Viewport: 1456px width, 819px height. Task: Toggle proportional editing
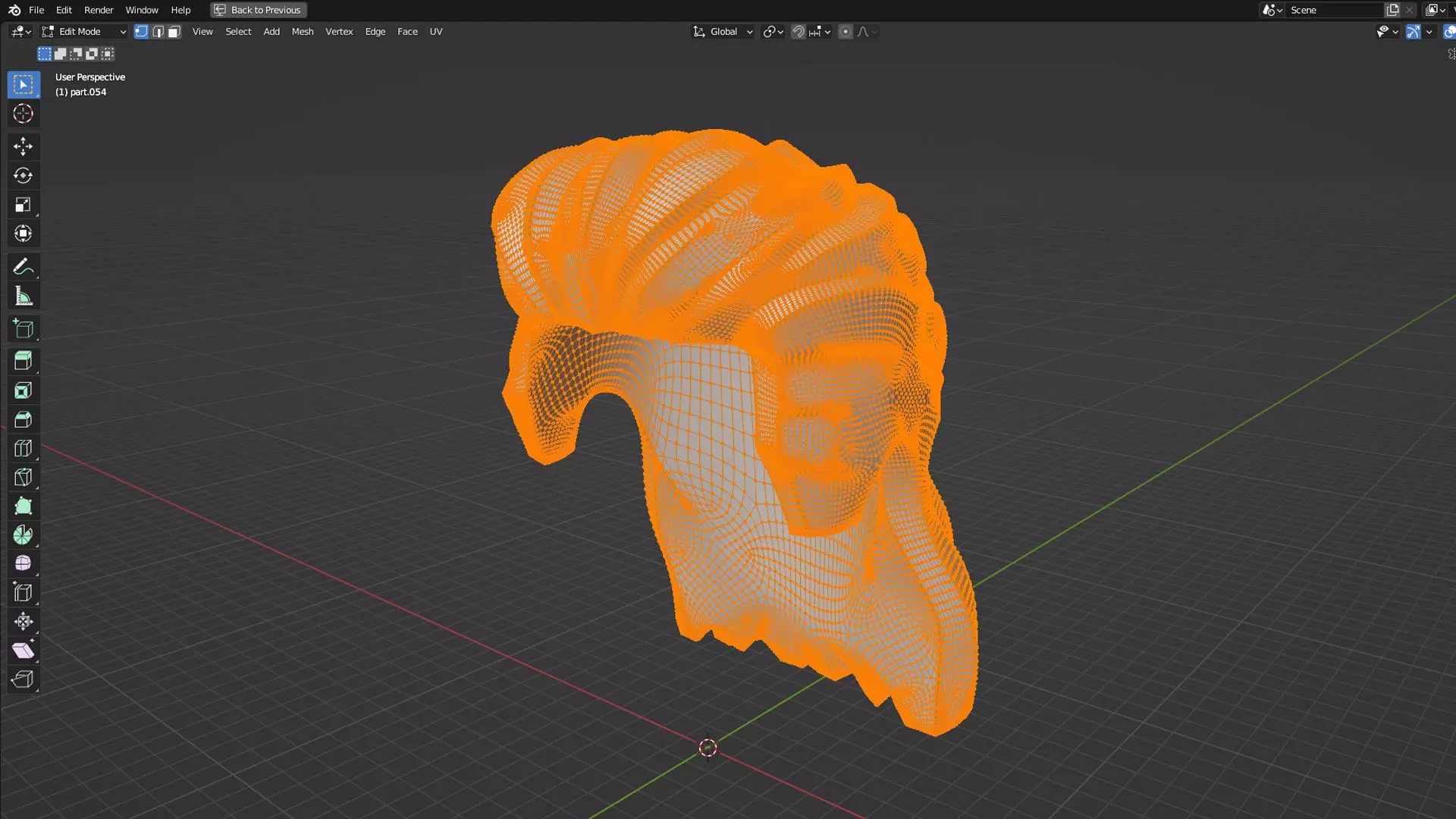click(x=846, y=32)
